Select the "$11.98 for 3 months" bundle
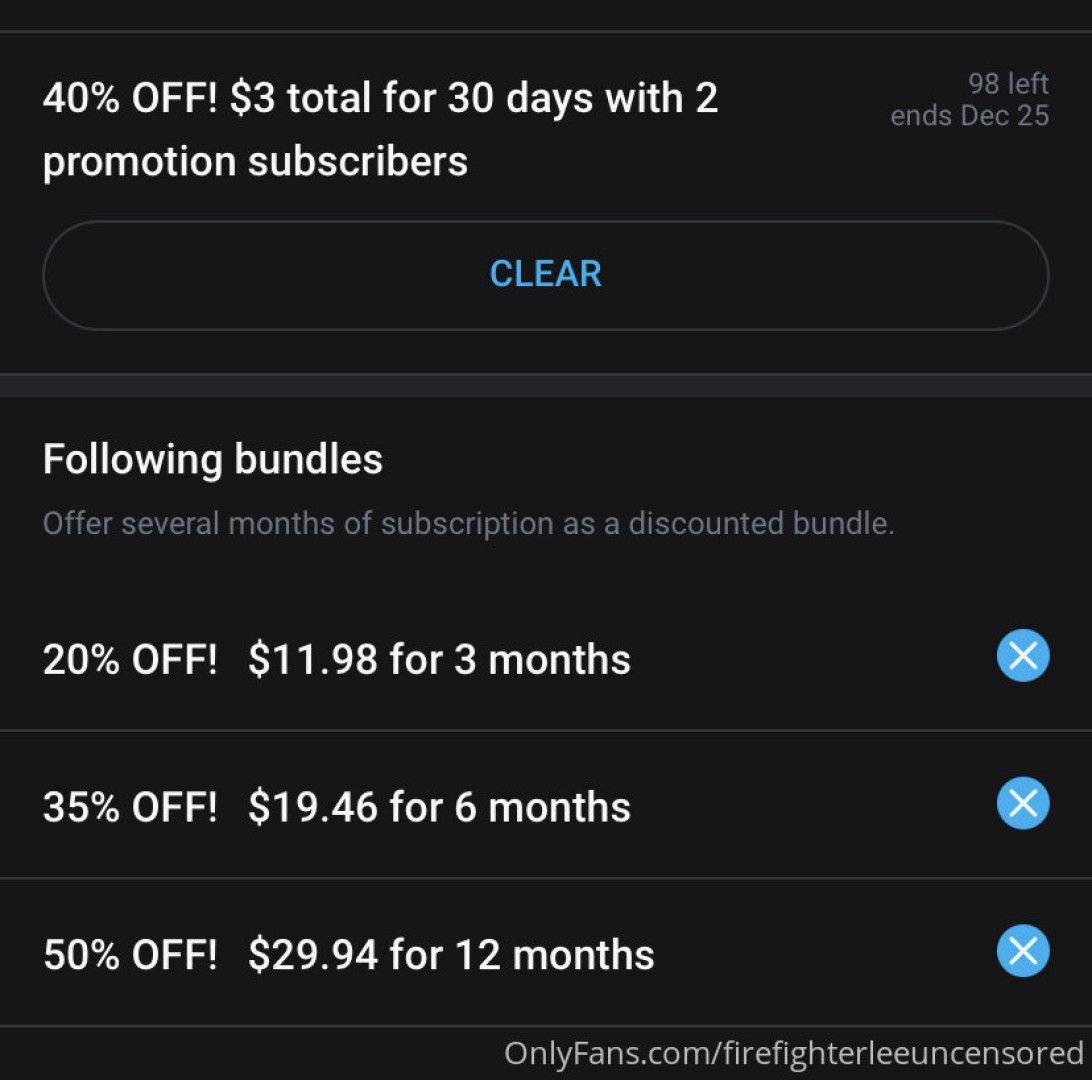This screenshot has width=1092, height=1080. pyautogui.click(x=439, y=660)
